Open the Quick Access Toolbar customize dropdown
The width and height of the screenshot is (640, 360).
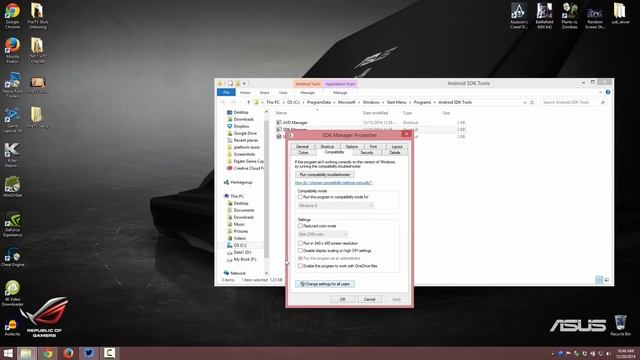point(244,83)
